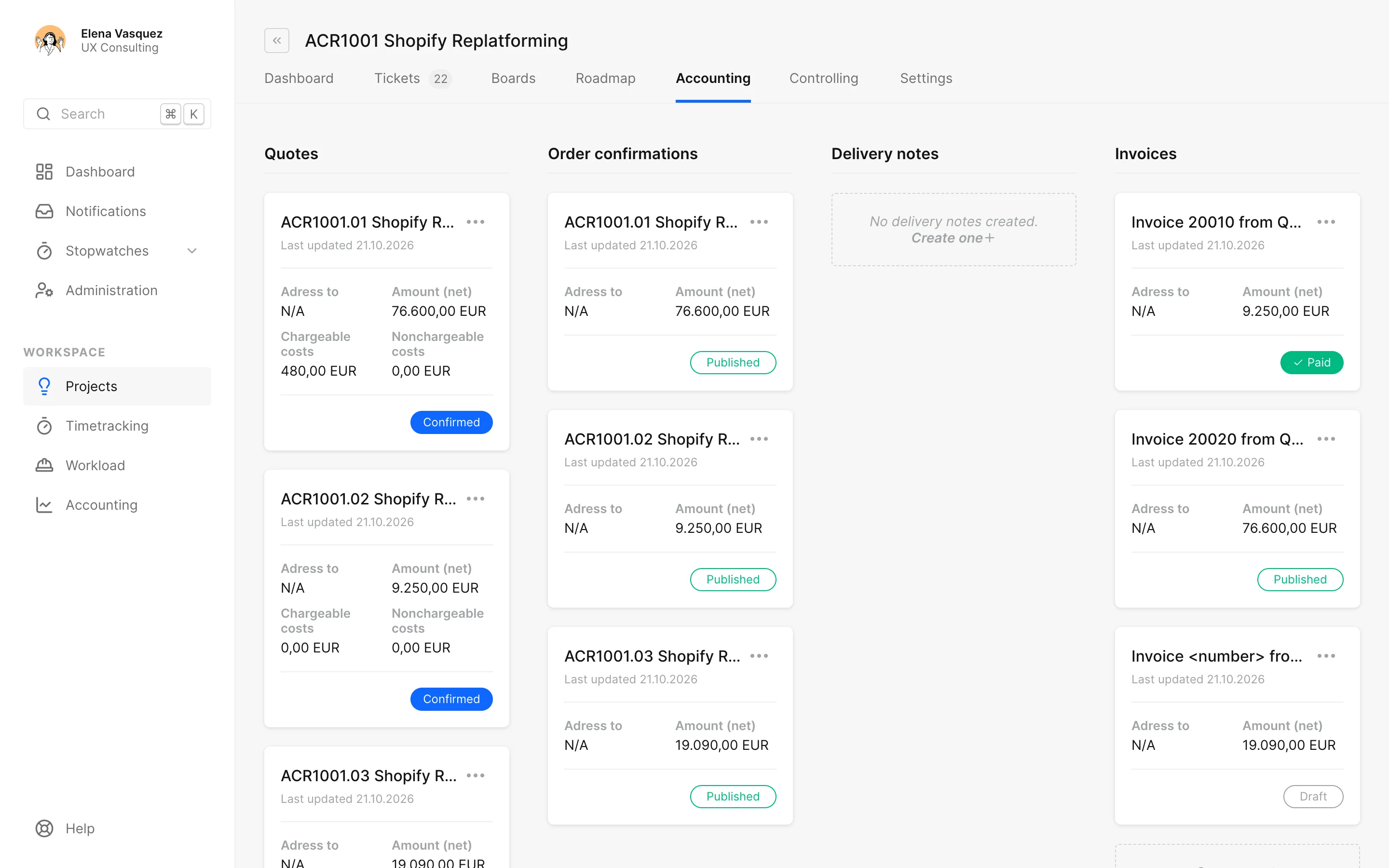
Task: Click the search magnifier icon
Action: [43, 114]
